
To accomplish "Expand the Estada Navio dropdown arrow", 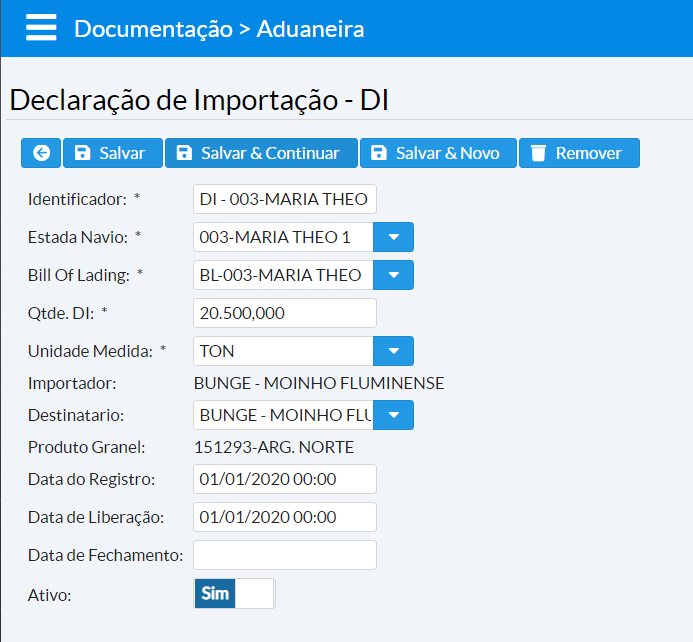I will click(393, 237).
